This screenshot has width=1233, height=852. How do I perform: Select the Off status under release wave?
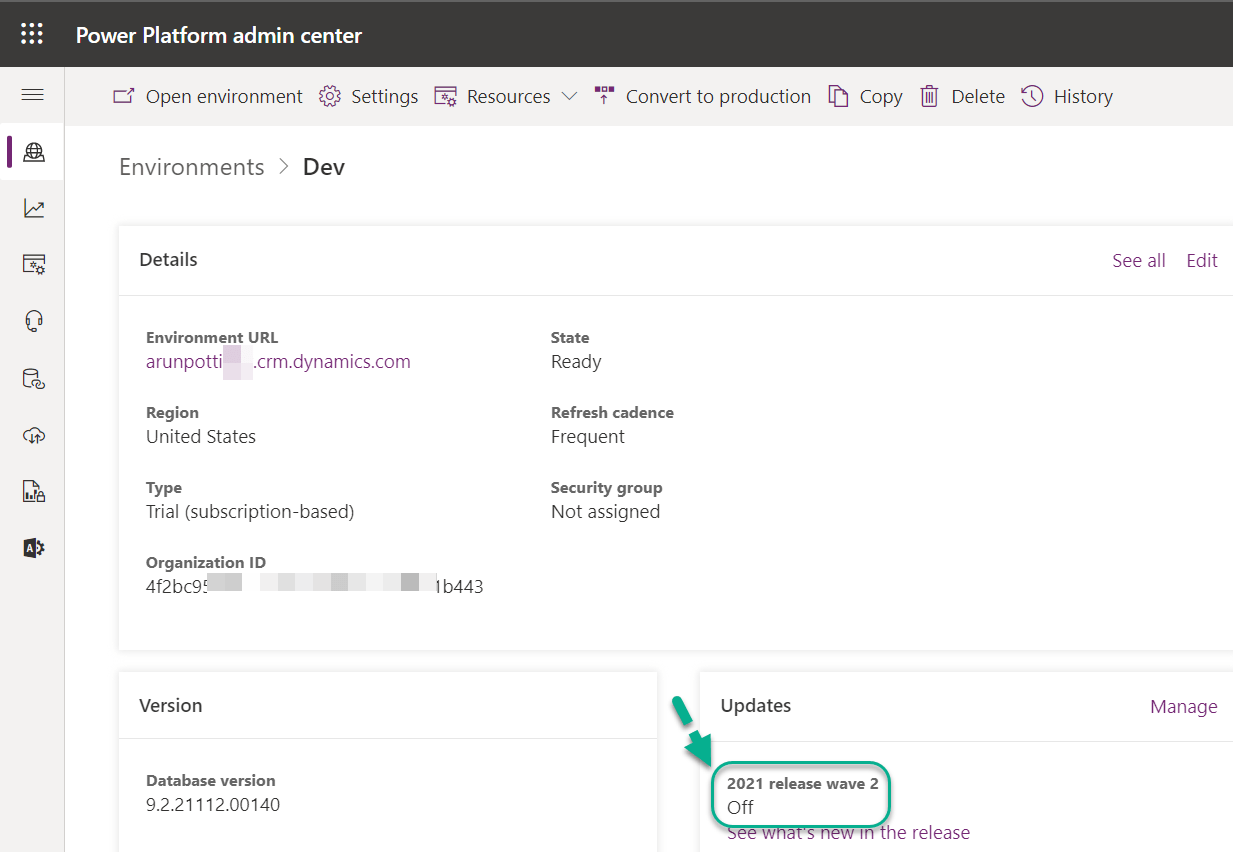click(x=740, y=807)
